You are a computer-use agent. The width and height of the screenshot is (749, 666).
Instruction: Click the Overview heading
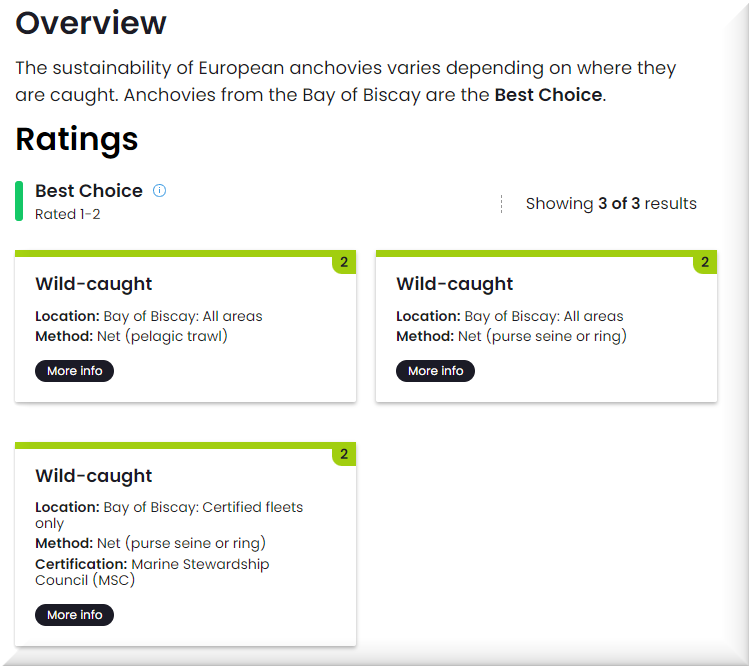coord(91,23)
